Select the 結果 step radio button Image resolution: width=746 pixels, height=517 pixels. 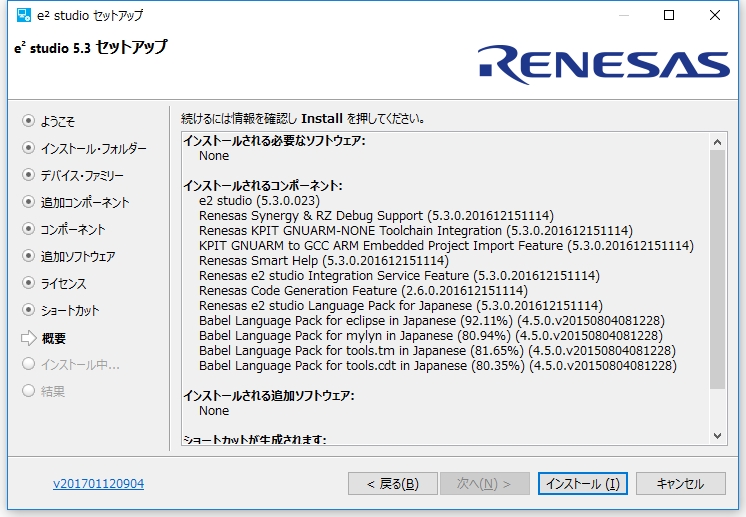(29, 391)
